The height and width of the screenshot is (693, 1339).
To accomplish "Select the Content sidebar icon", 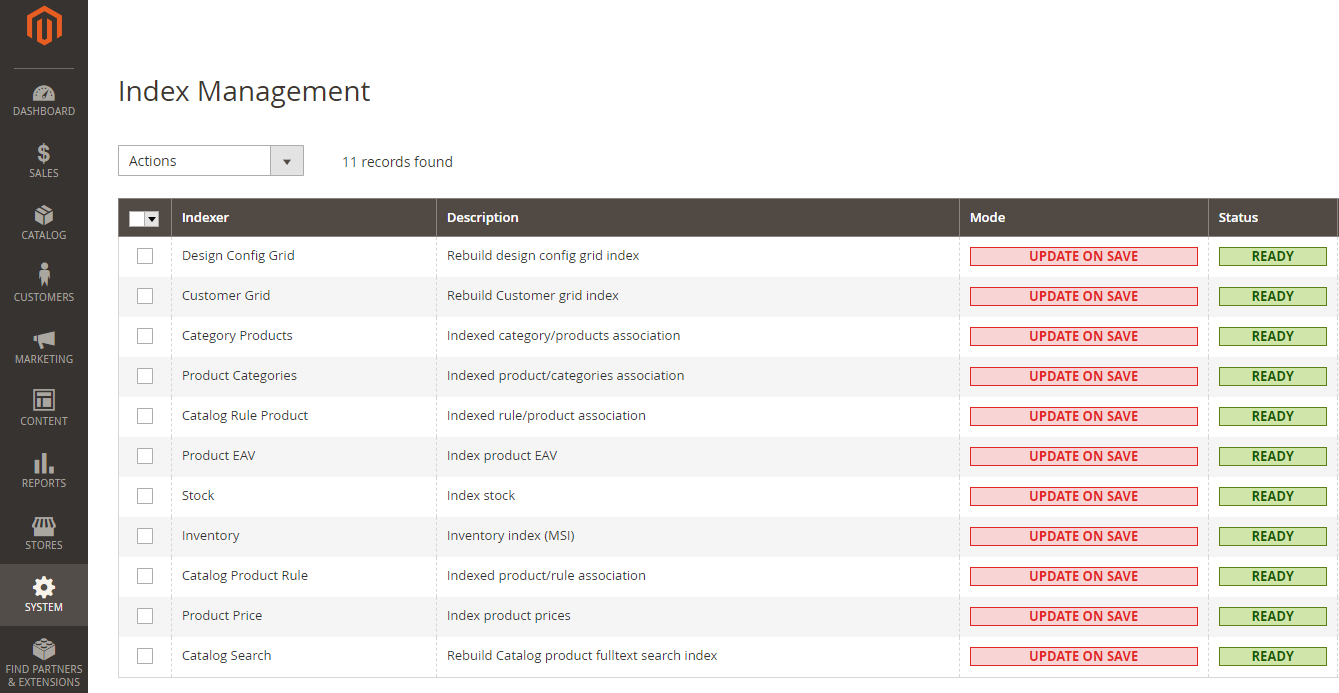I will click(43, 409).
